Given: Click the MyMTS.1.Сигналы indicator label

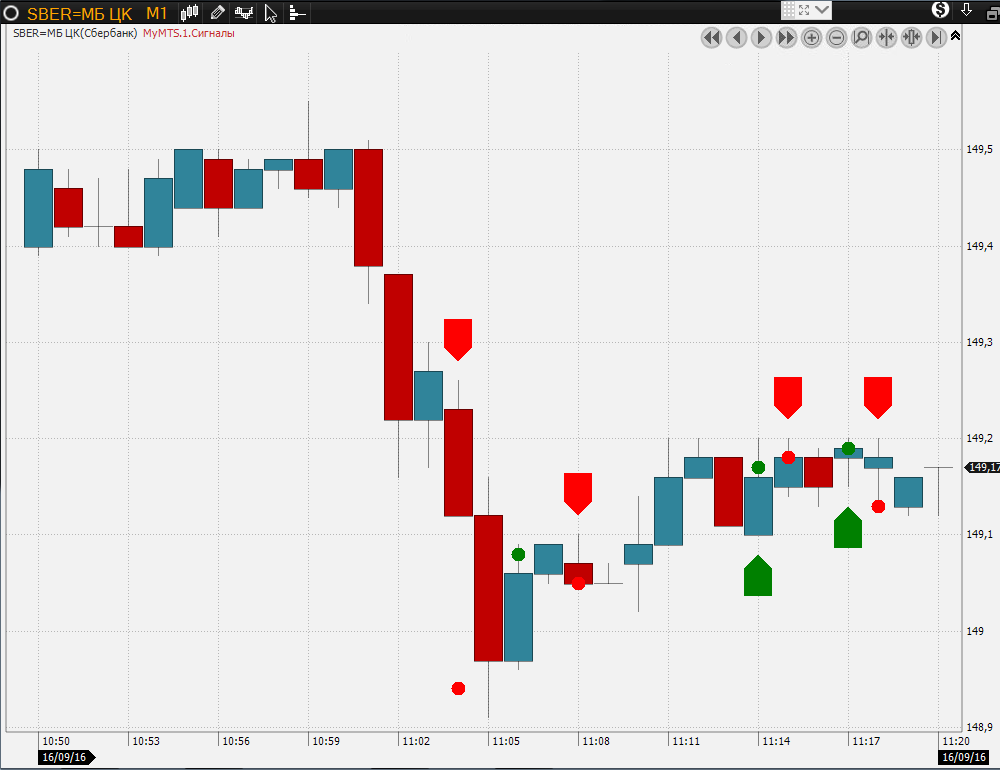Looking at the screenshot, I should pos(189,33).
